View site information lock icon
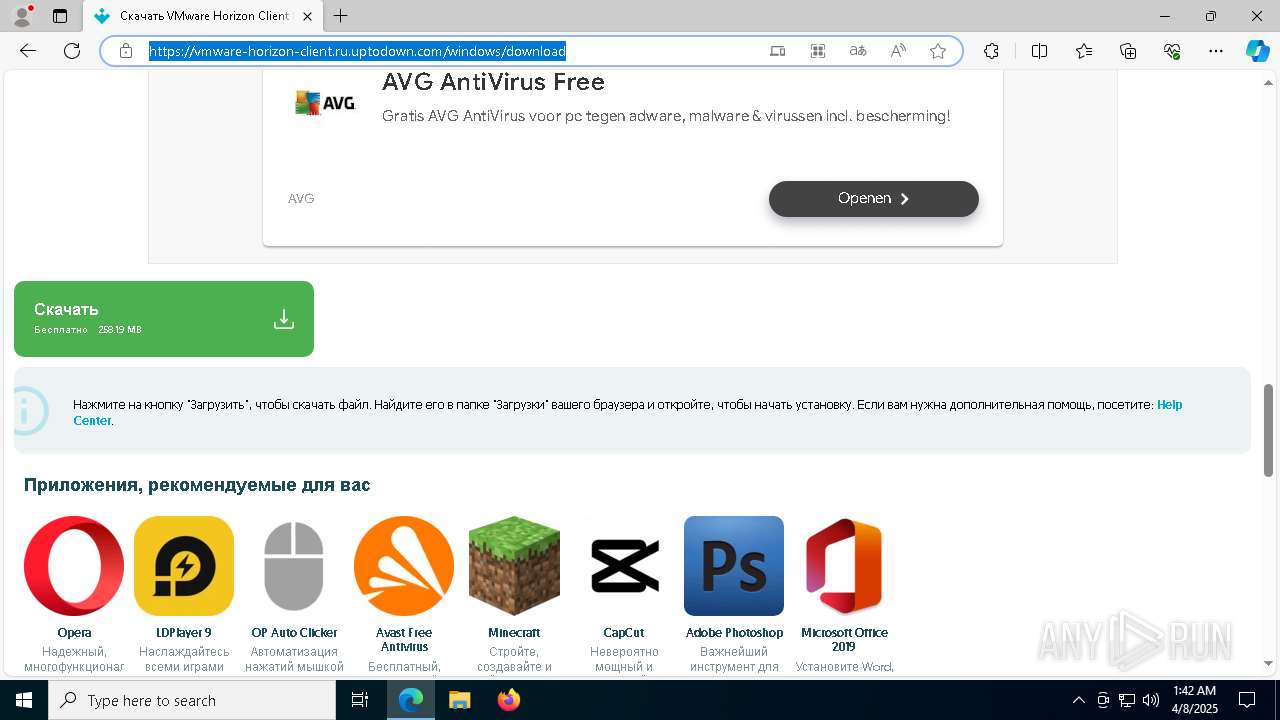 (126, 51)
